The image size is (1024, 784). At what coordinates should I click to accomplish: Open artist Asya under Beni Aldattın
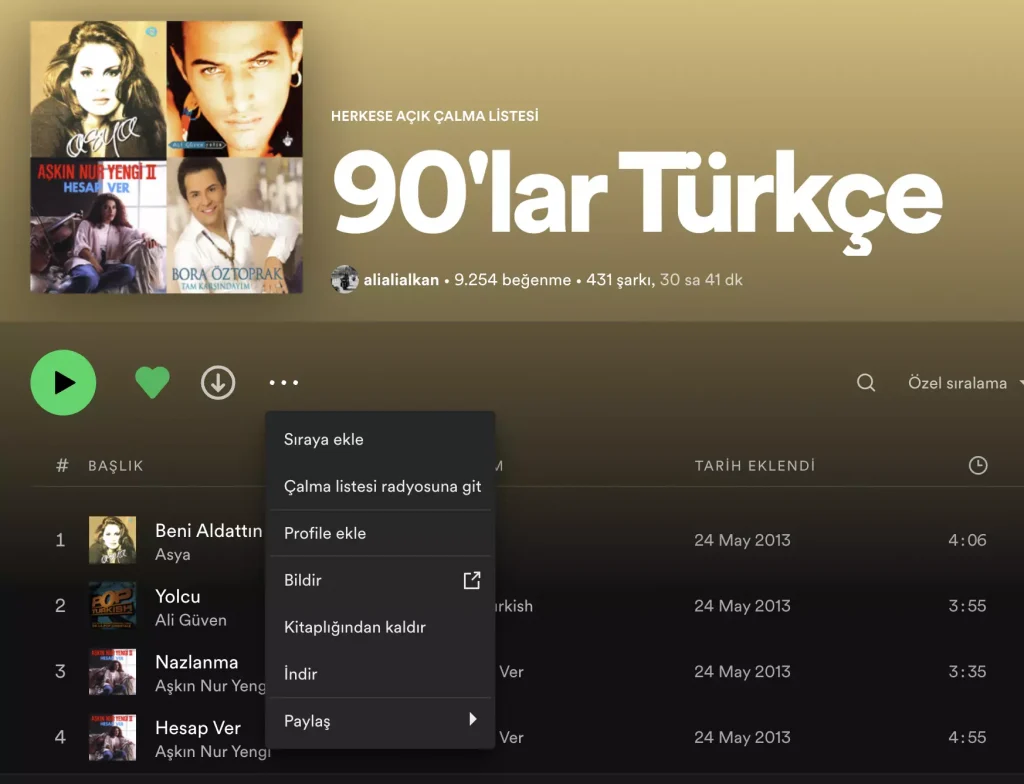[x=172, y=555]
